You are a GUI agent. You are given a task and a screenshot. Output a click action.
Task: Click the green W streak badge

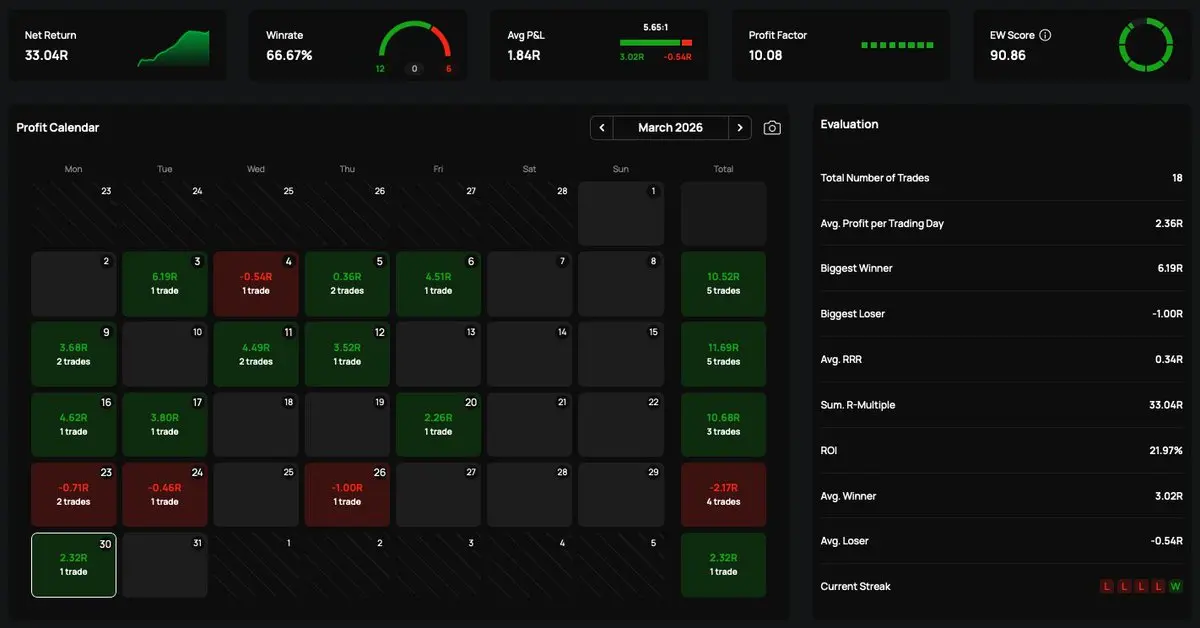coord(1175,586)
